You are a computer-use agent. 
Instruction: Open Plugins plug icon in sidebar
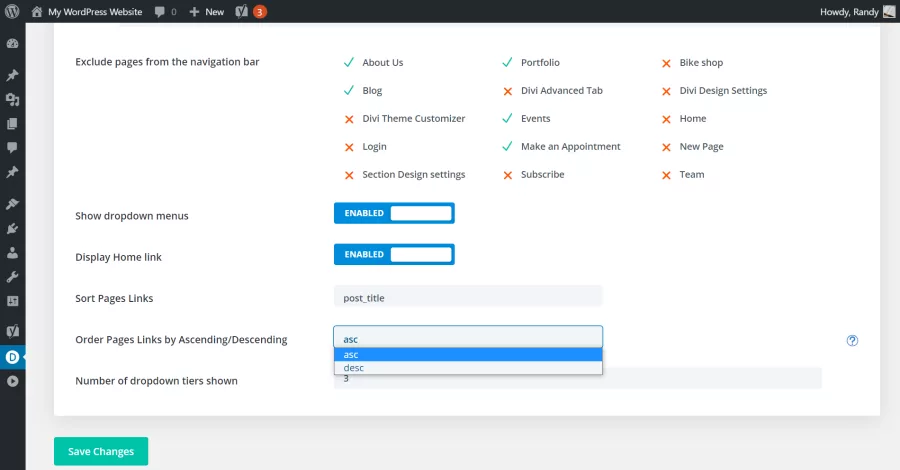12,228
